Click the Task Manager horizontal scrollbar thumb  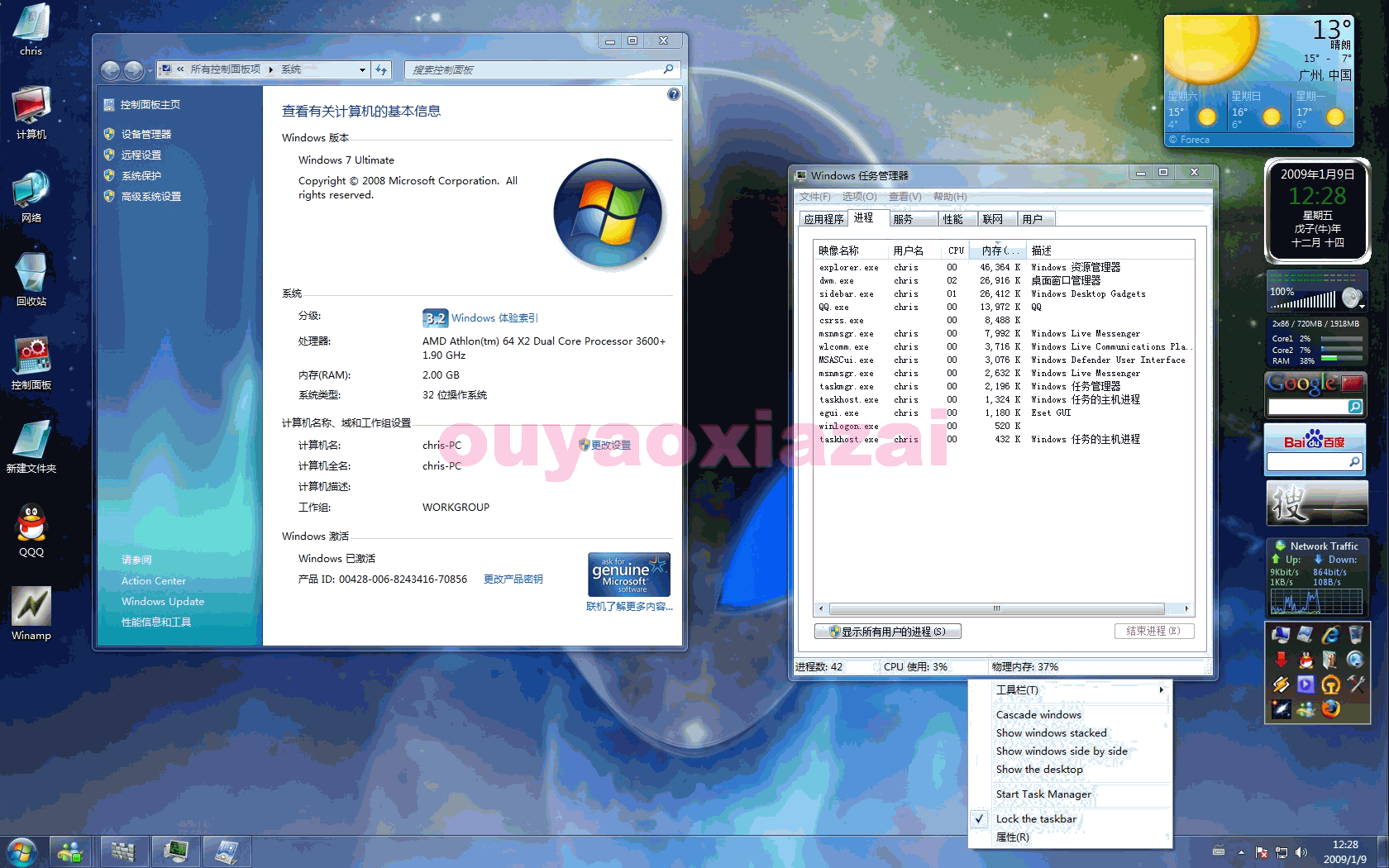pos(997,608)
